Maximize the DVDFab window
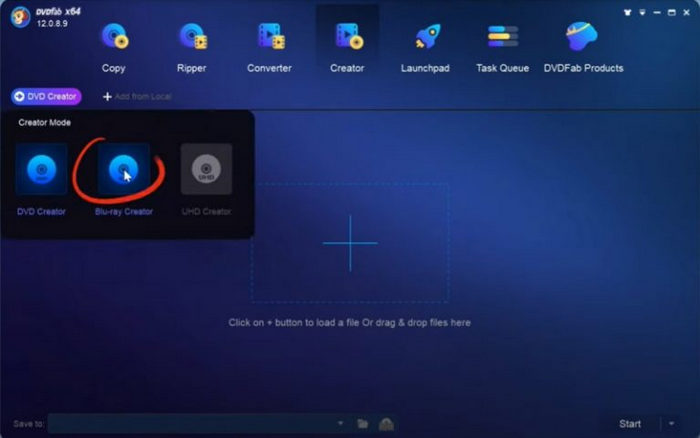Image resolution: width=700 pixels, height=438 pixels. click(671, 13)
